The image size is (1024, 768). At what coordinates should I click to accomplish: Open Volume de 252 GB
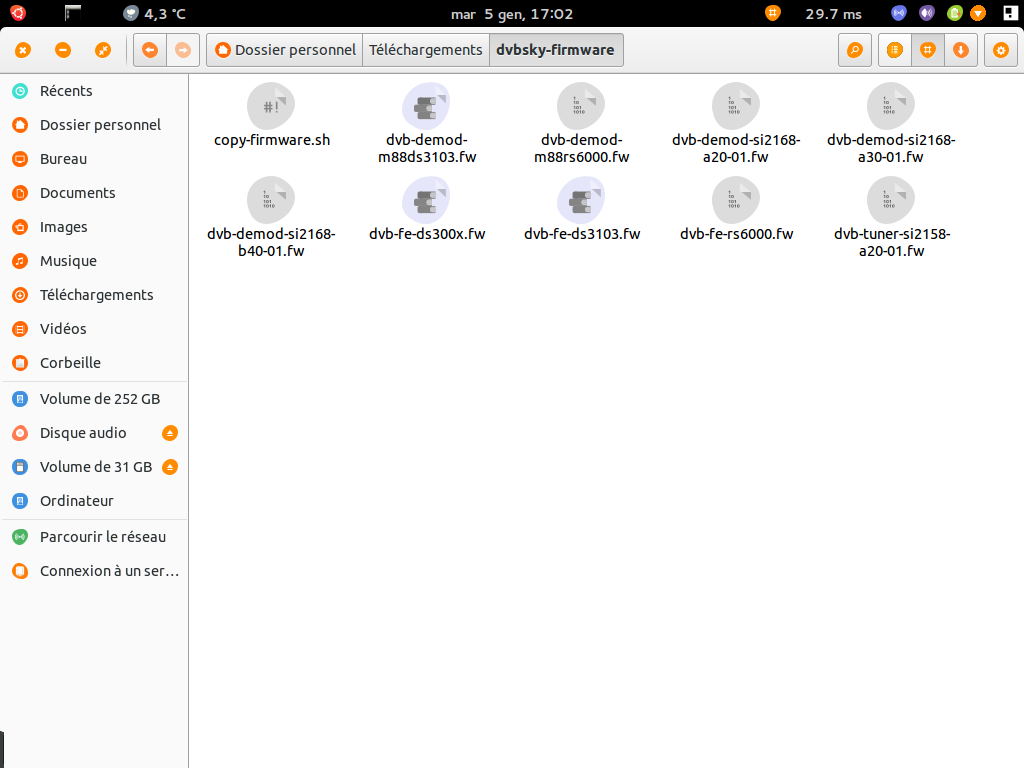(x=95, y=399)
